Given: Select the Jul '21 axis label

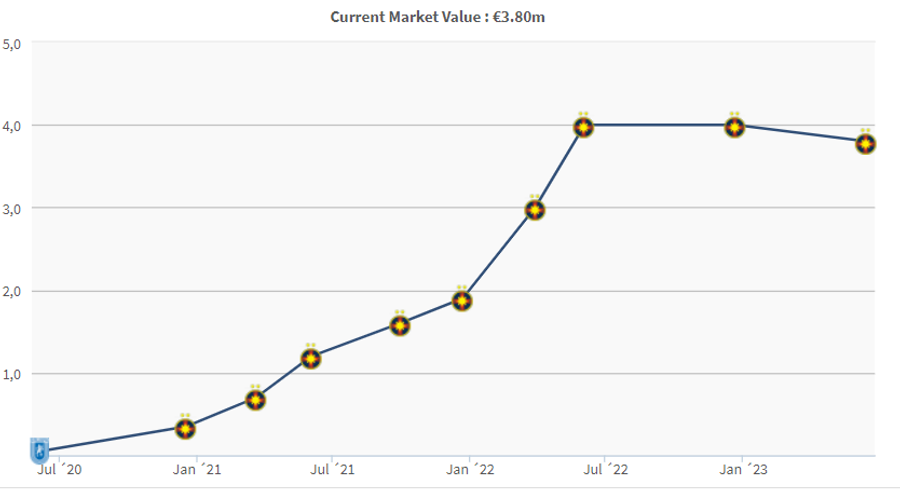Looking at the screenshot, I should (x=332, y=470).
